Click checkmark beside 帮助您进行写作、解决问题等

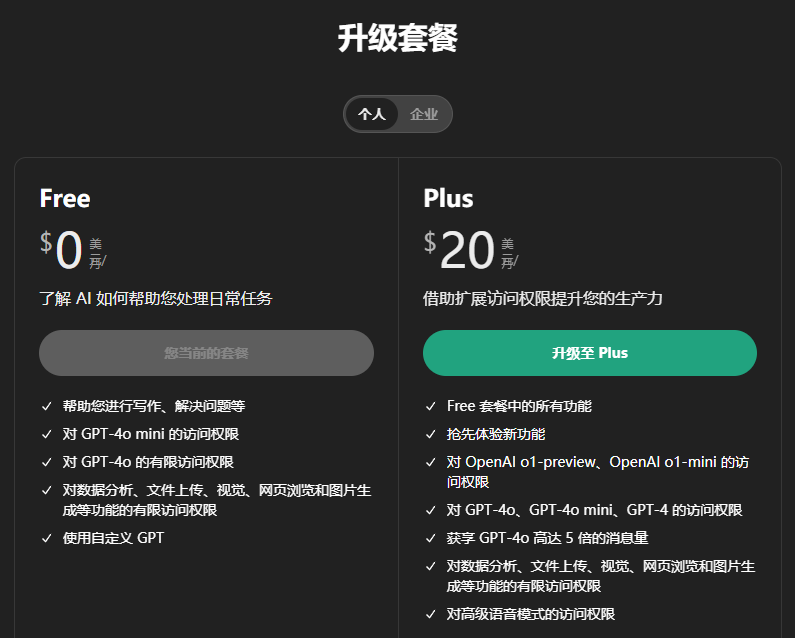click(x=47, y=406)
